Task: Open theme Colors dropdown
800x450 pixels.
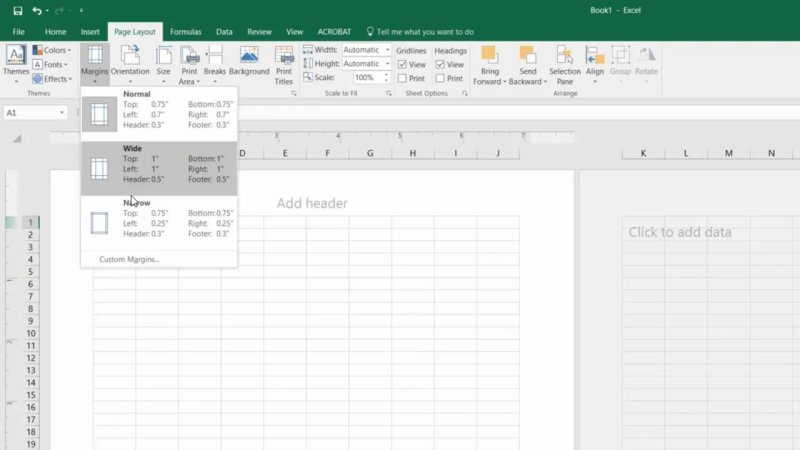Action: tap(52, 50)
